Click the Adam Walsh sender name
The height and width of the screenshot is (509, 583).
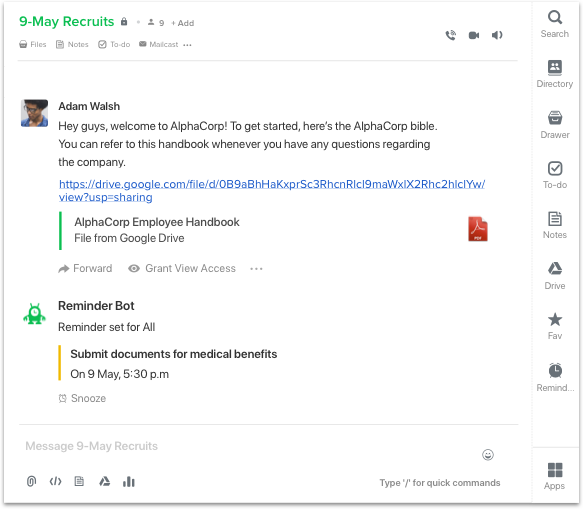pos(89,106)
